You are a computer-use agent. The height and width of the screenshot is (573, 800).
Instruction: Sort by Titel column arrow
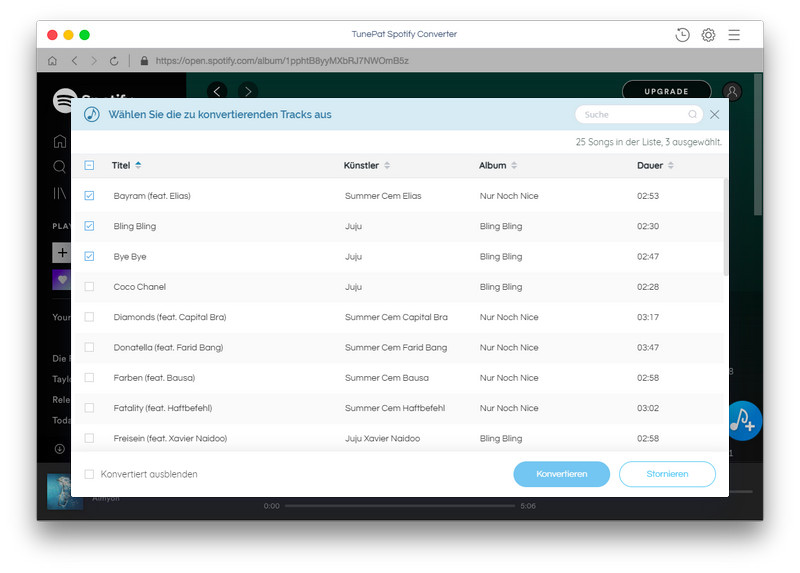(138, 165)
